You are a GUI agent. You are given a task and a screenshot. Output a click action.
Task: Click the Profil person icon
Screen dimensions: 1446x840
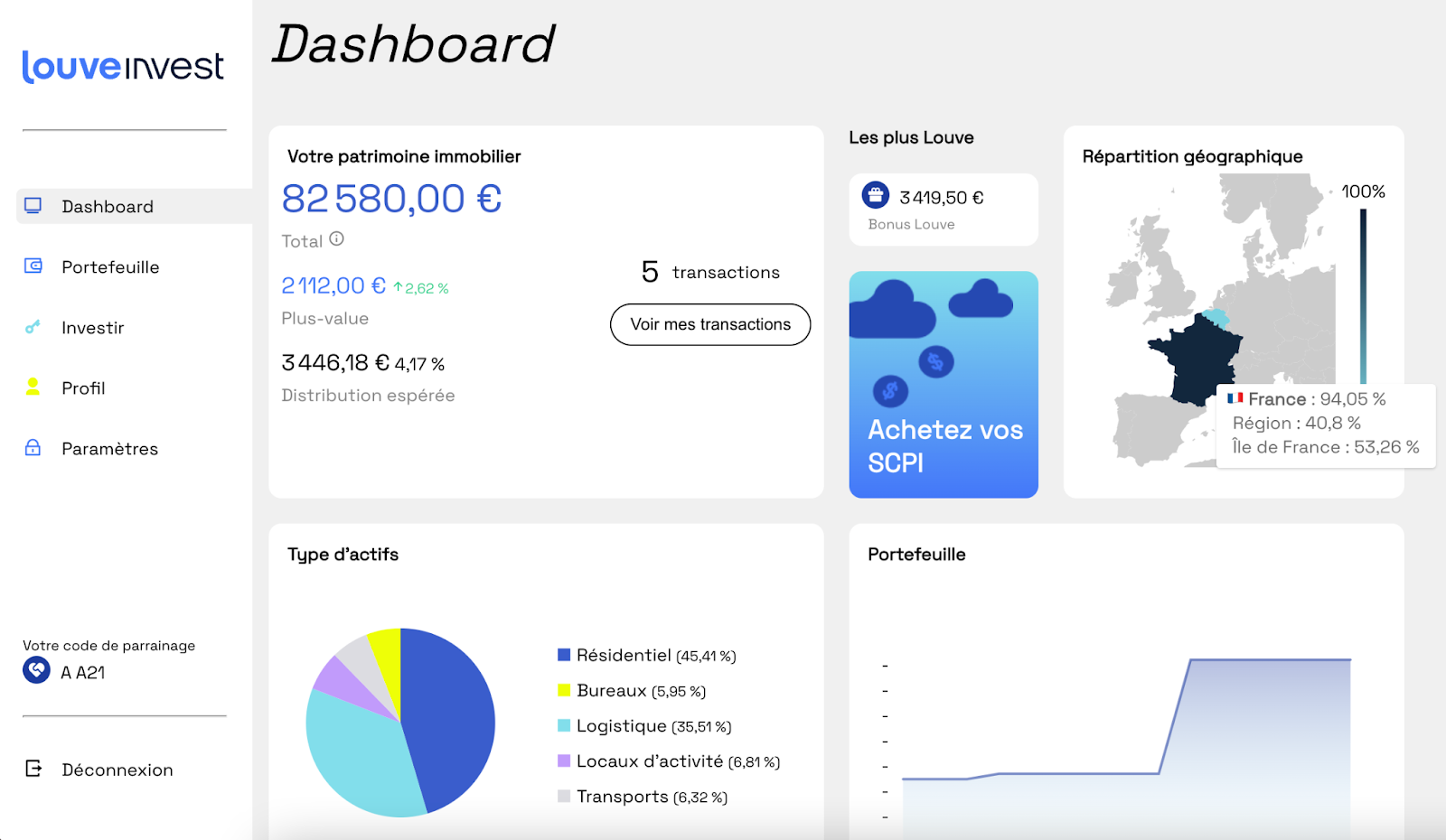click(33, 387)
